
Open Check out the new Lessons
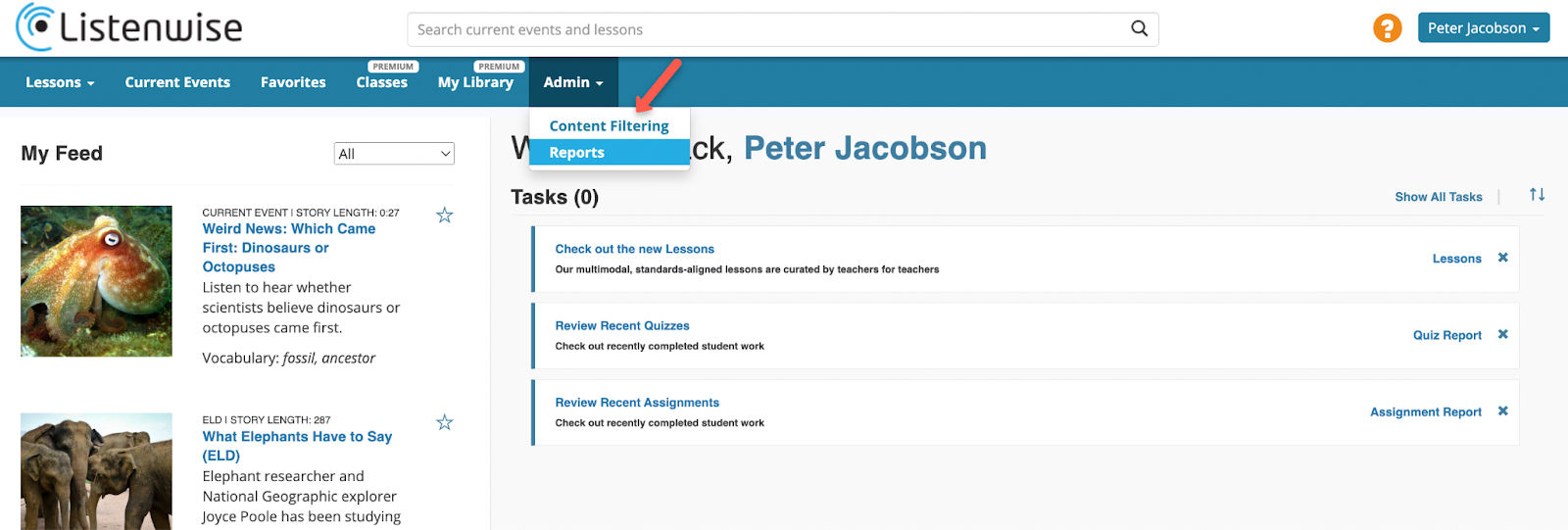[x=634, y=249]
